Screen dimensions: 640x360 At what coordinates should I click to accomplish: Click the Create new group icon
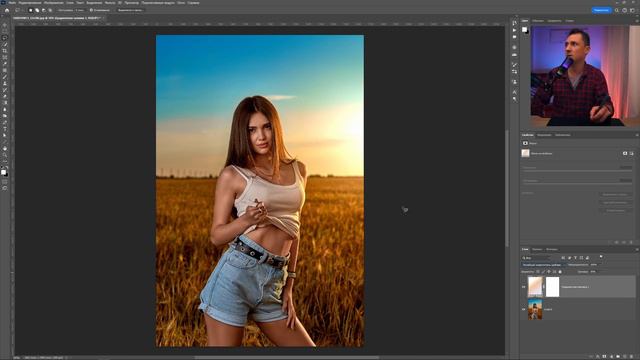[x=618, y=356]
